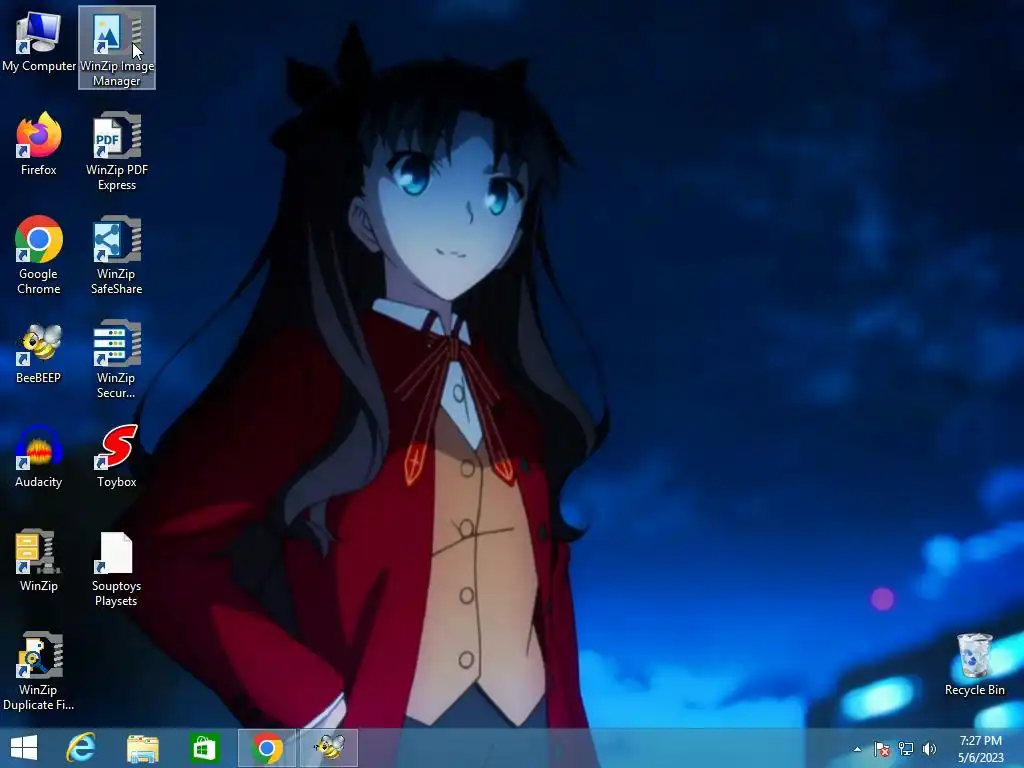The image size is (1024, 768).
Task: Select the BeeBEEP desktop icon
Action: 39,353
